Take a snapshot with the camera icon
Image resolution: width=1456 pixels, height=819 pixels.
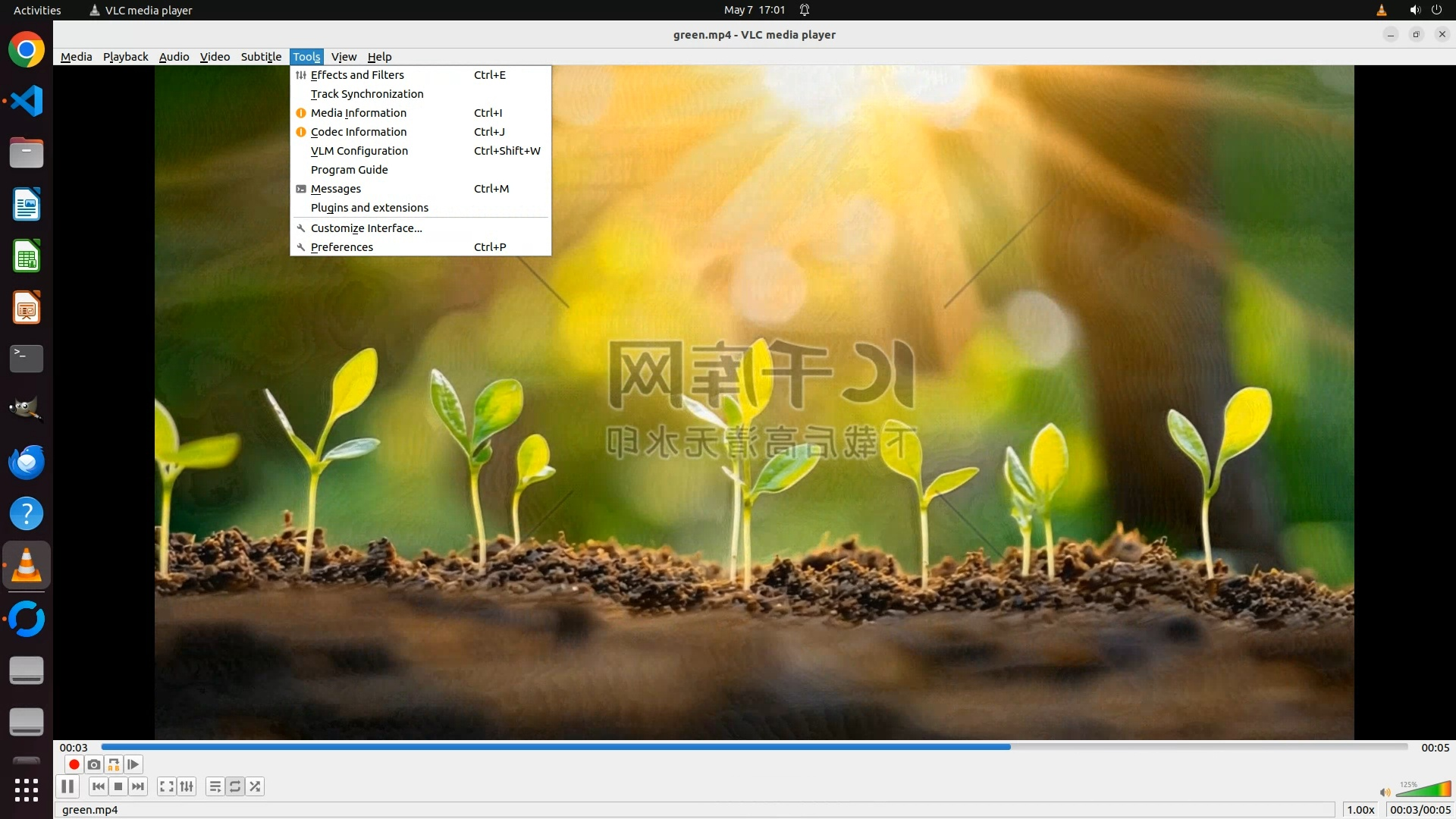pos(93,764)
